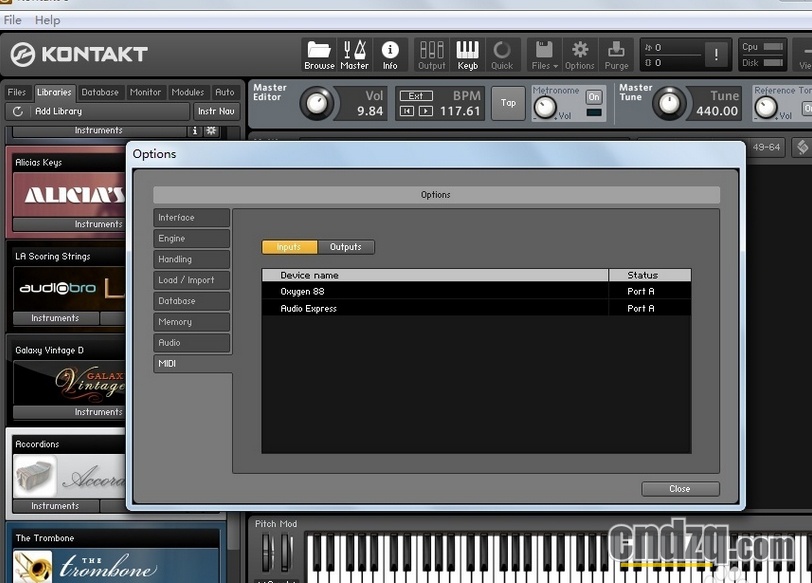
Task: Click Status column header
Action: point(650,275)
